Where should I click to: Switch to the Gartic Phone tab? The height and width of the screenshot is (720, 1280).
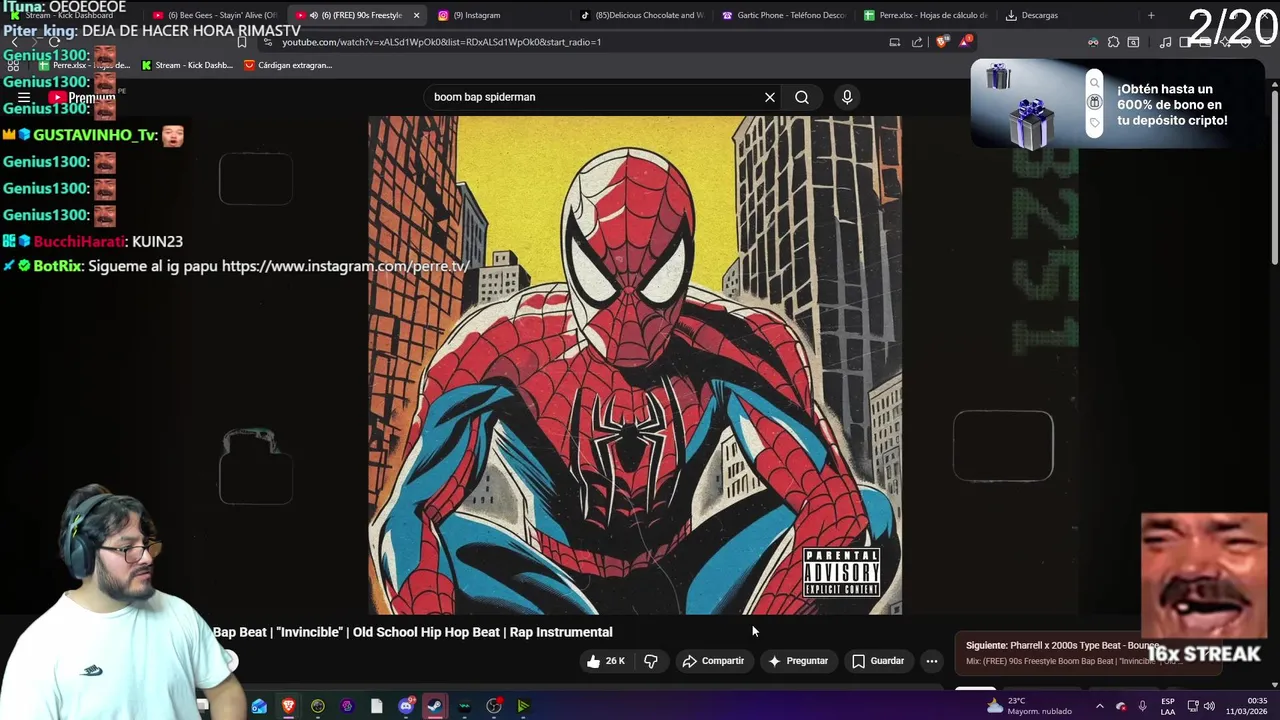point(784,15)
